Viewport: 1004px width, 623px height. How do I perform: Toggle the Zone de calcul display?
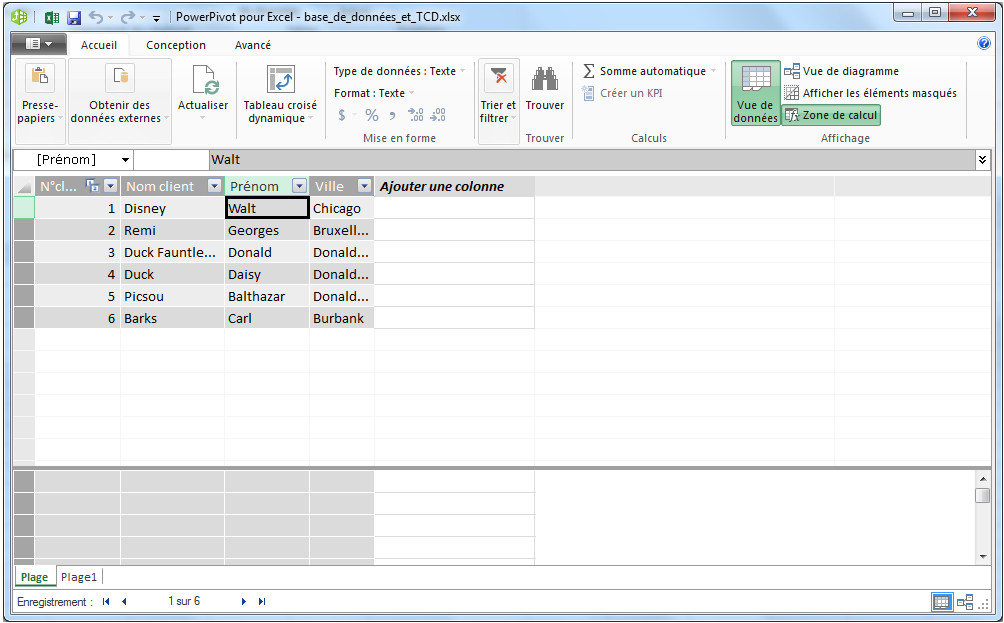[x=831, y=115]
